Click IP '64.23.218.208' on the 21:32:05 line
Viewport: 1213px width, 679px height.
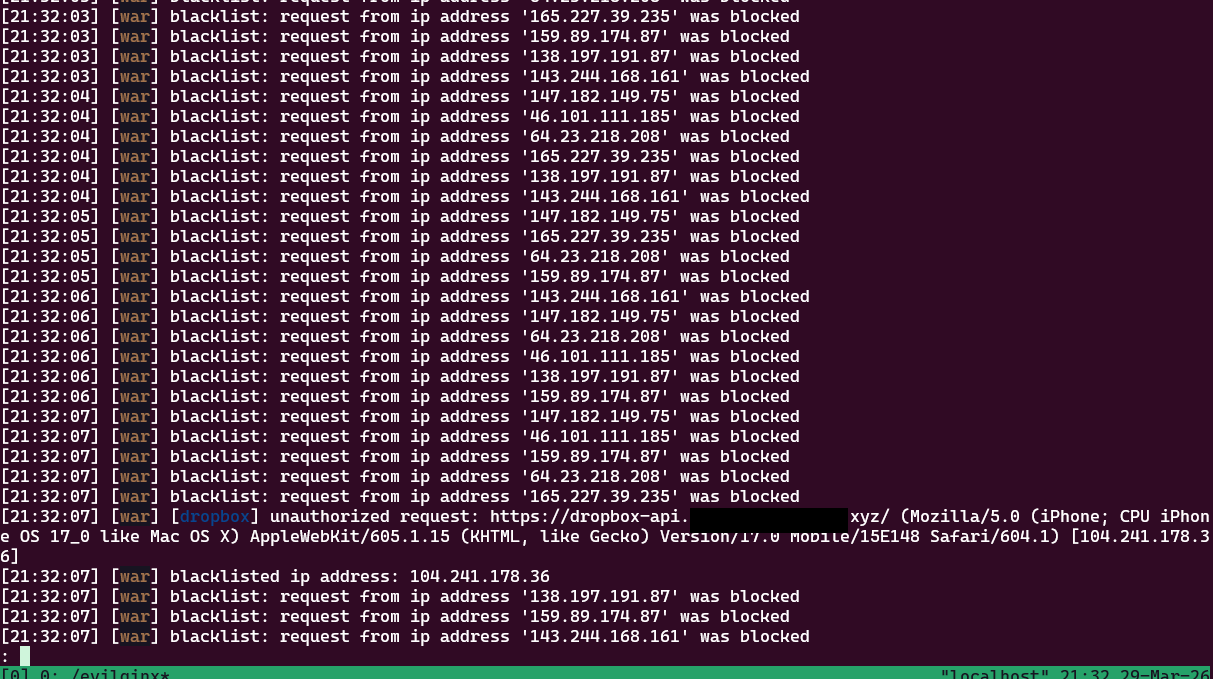594,256
